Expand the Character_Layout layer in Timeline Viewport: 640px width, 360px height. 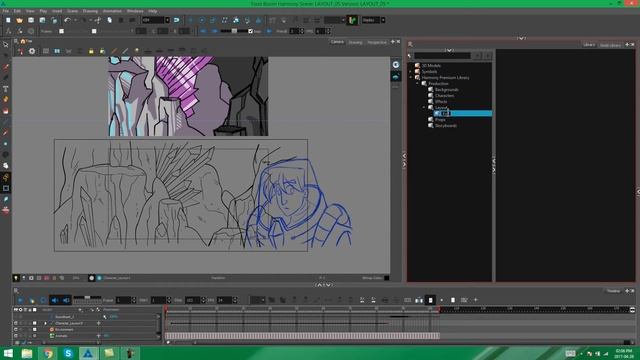(46, 323)
